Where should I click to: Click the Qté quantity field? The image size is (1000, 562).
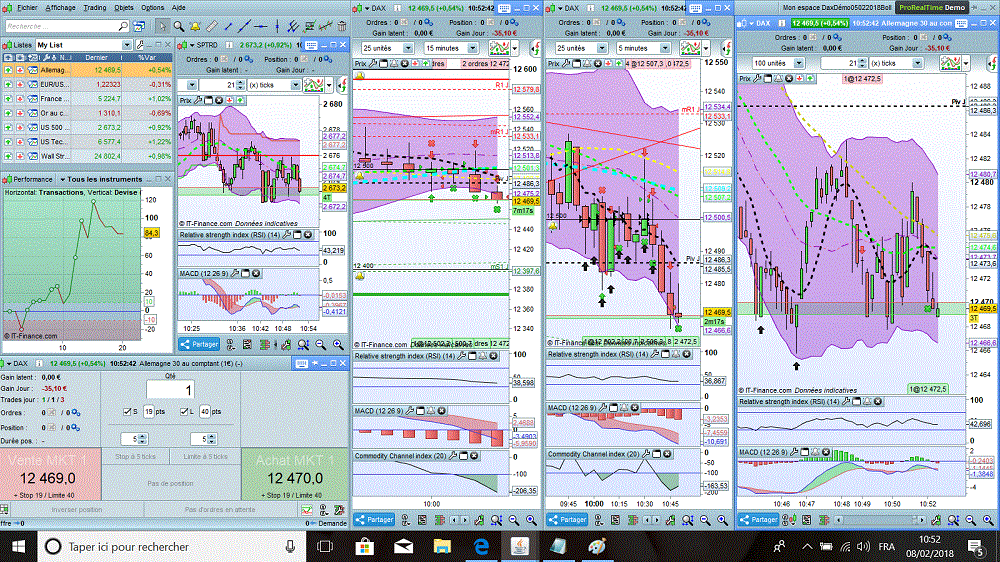tap(170, 390)
